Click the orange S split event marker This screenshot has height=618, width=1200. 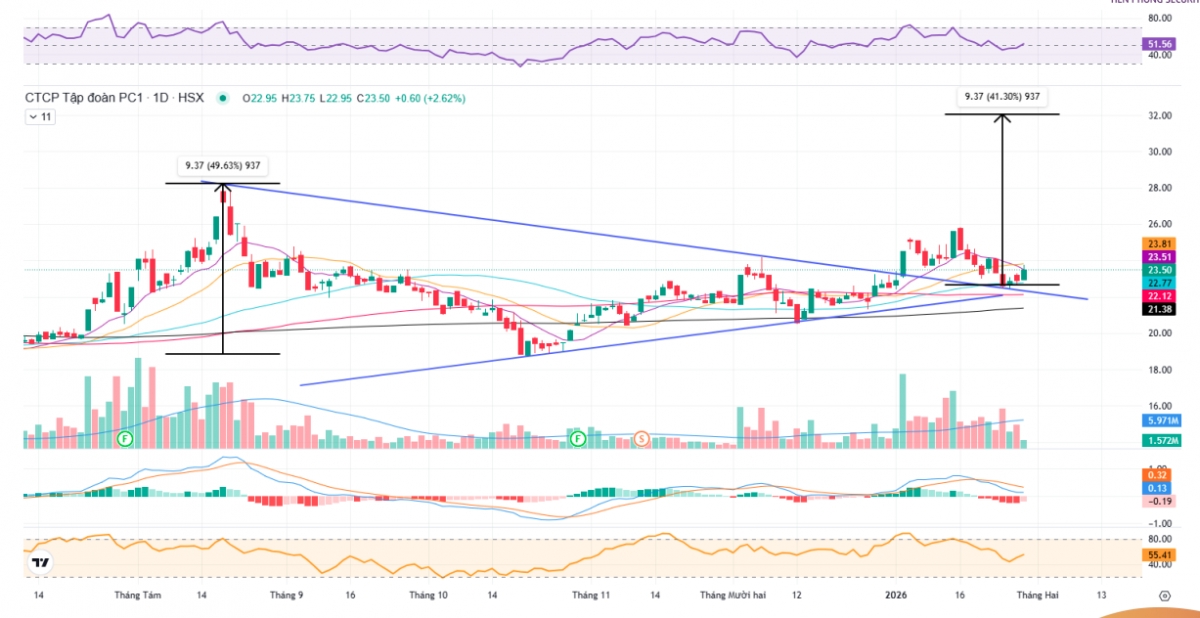641,439
